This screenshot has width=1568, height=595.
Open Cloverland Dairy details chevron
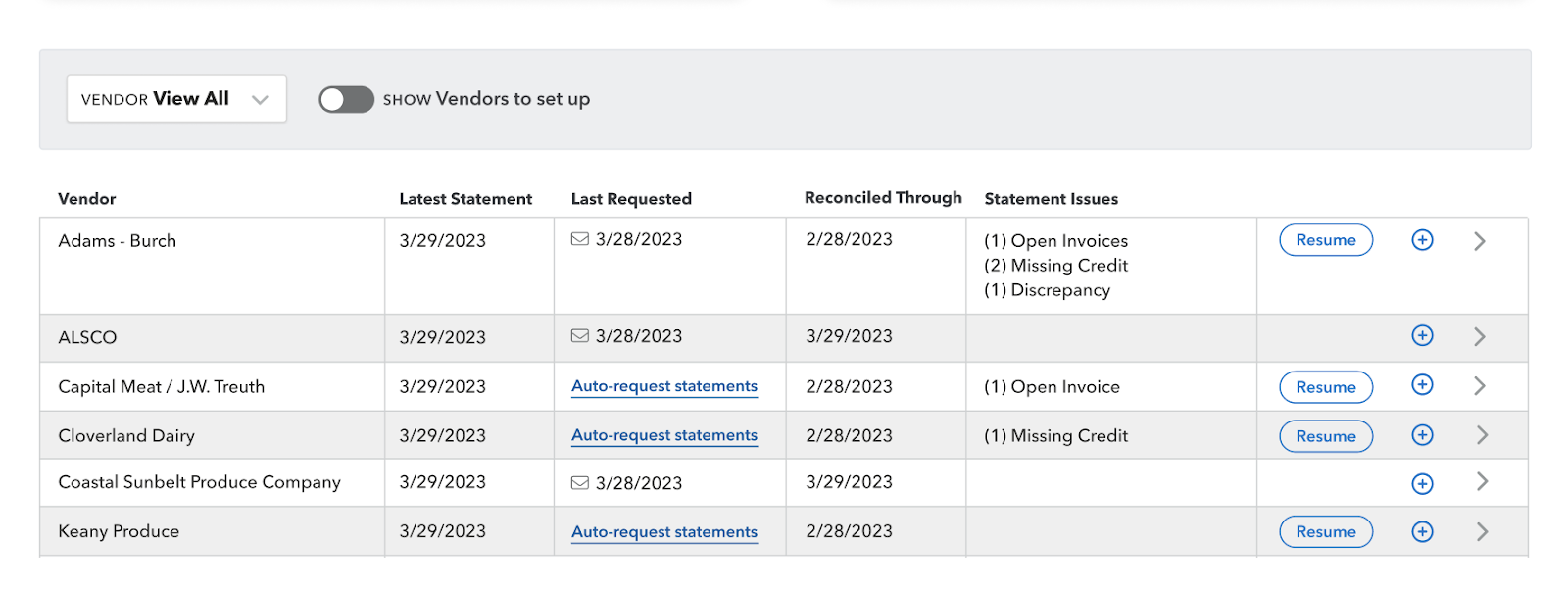point(1482,435)
